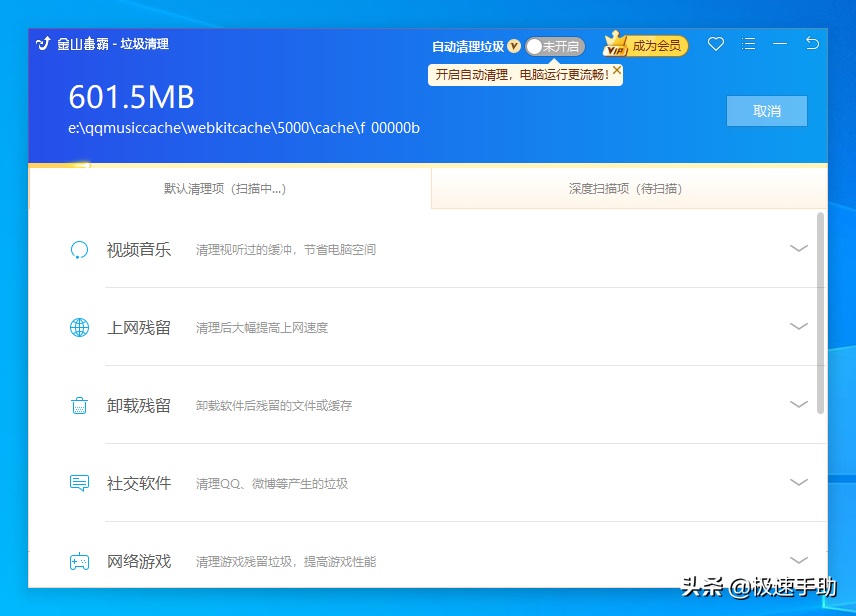Open the list menu icon at top right

pos(748,45)
